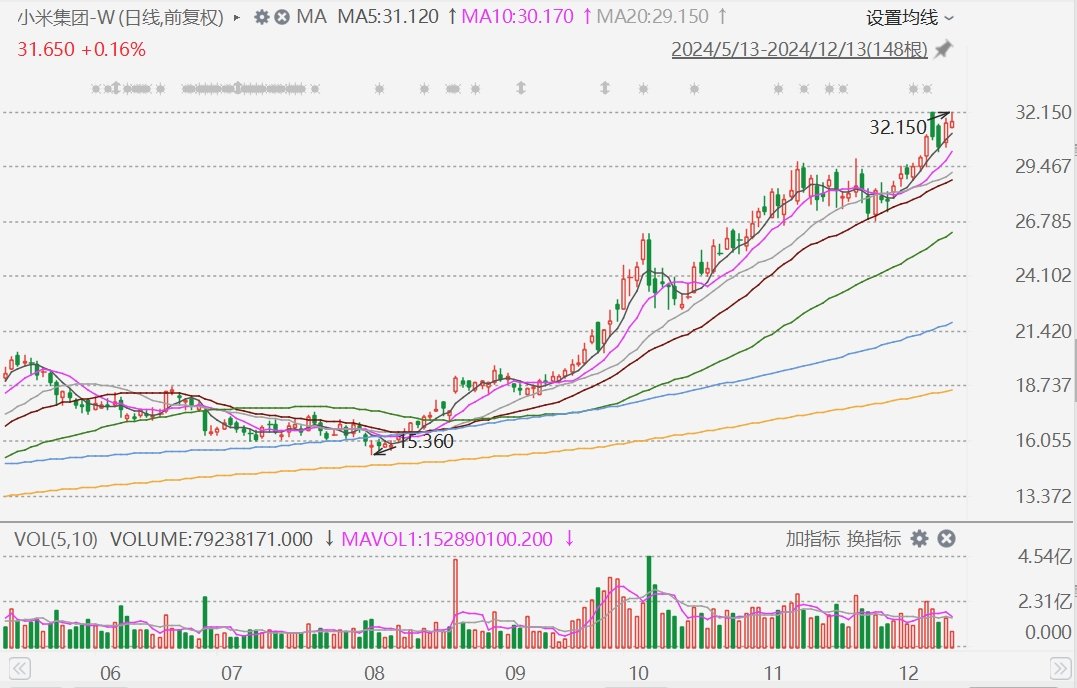Click the up-down arrow event marker near October
Viewport: 1077px width, 688px height.
(x=604, y=88)
